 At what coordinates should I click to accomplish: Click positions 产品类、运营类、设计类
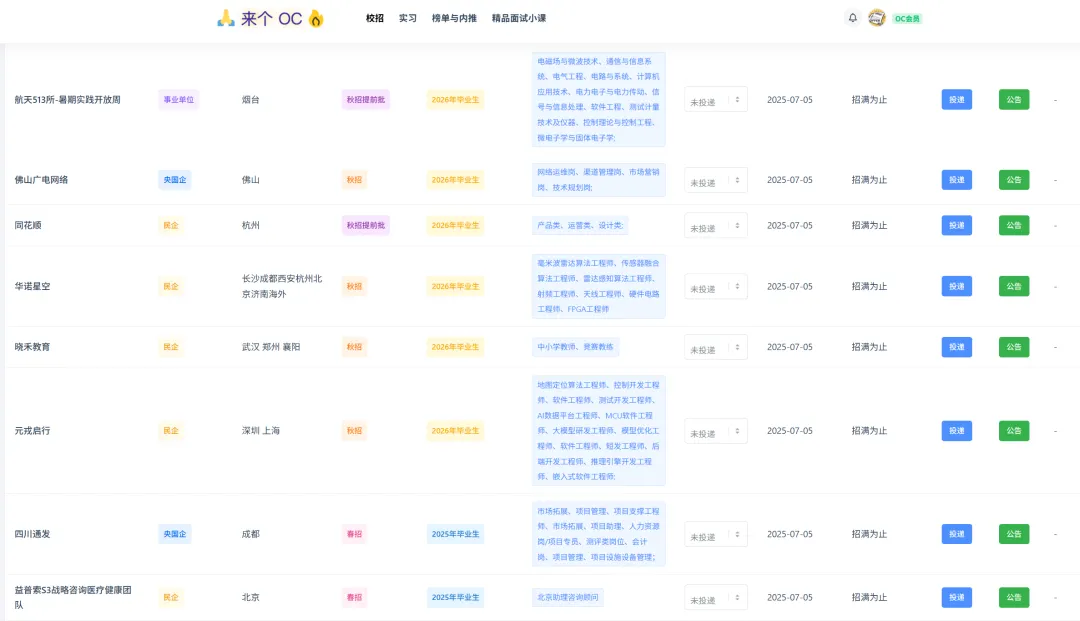[580, 225]
